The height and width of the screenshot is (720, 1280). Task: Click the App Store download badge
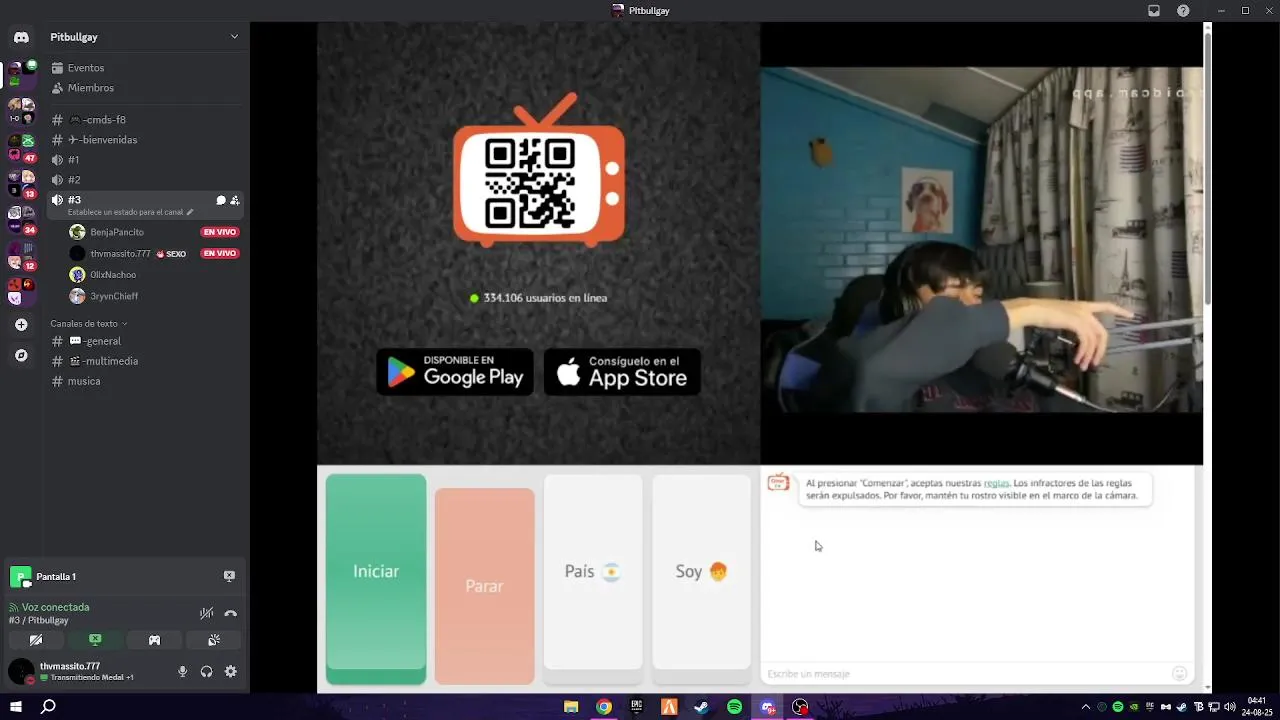622,372
